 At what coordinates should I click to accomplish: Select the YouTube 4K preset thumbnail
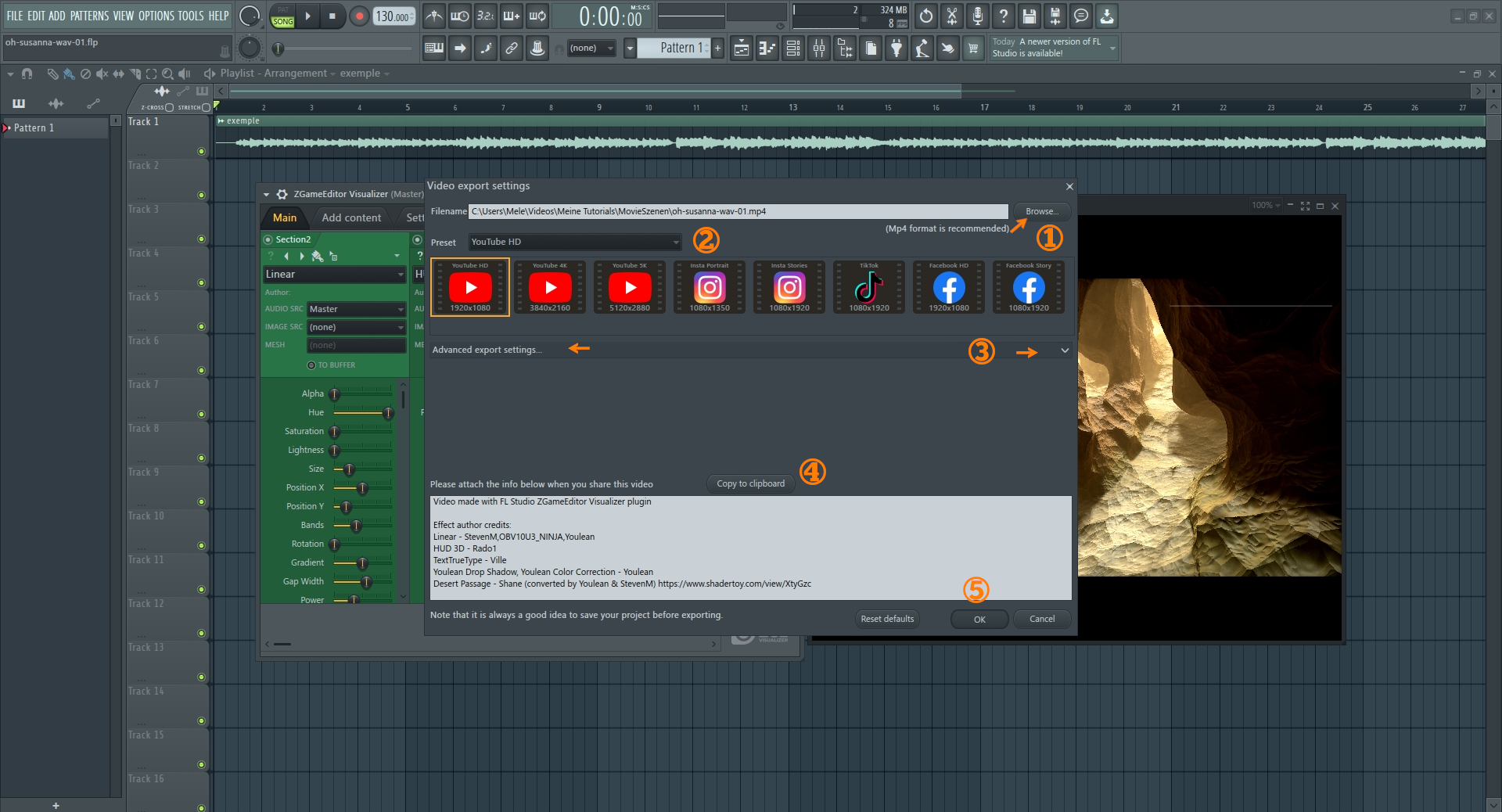[550, 287]
